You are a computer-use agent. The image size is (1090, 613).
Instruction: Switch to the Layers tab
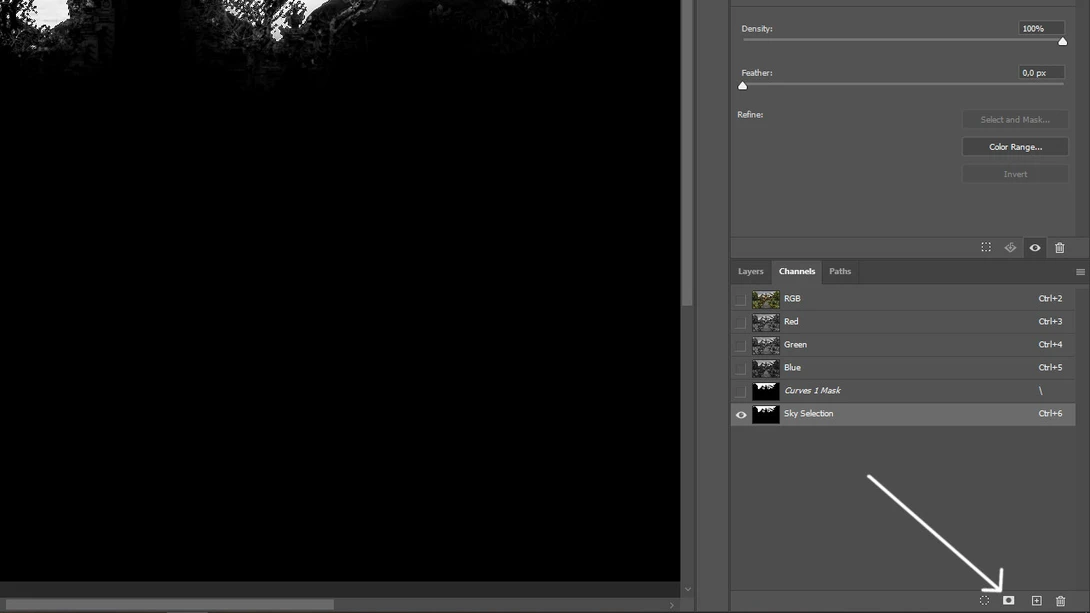pyautogui.click(x=751, y=271)
